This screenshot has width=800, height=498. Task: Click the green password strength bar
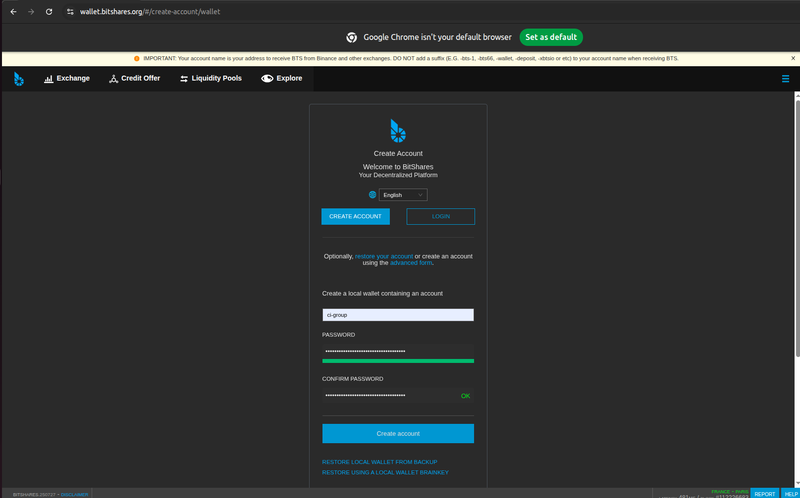tap(398, 361)
